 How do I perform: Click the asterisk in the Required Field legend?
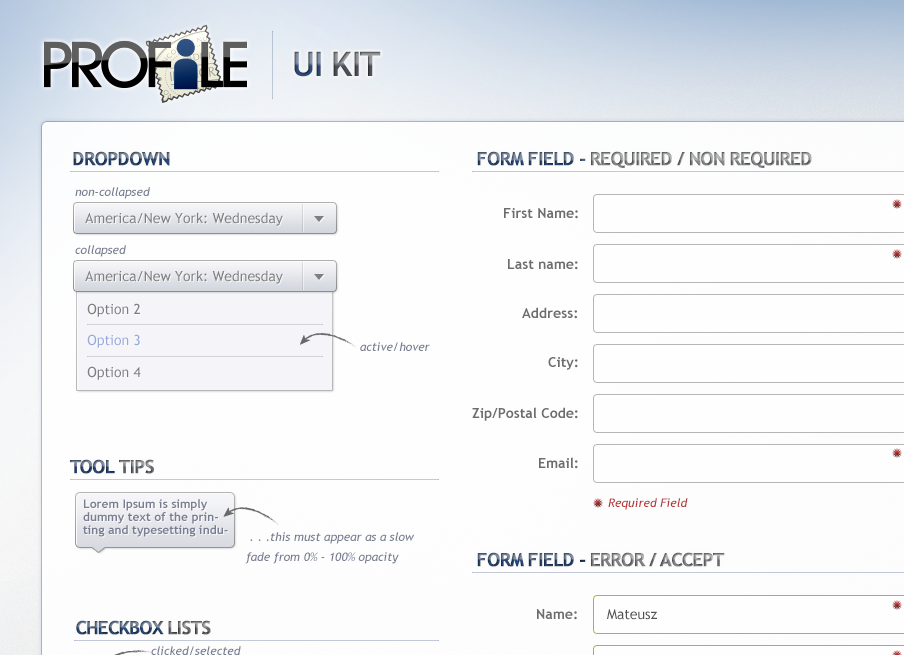tap(598, 503)
